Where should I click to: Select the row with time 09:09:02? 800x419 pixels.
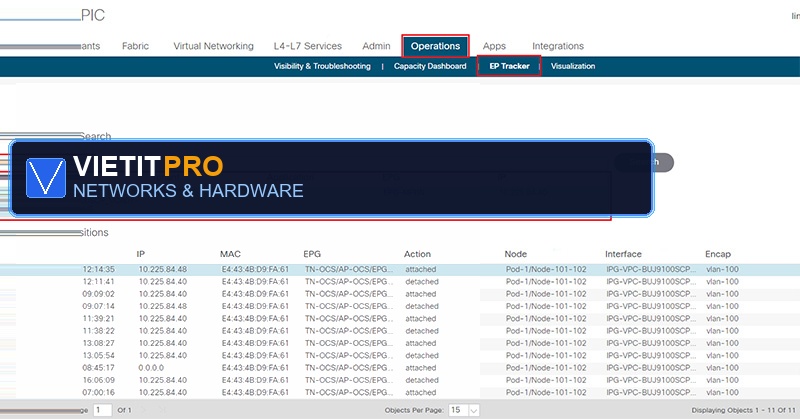[x=400, y=294]
